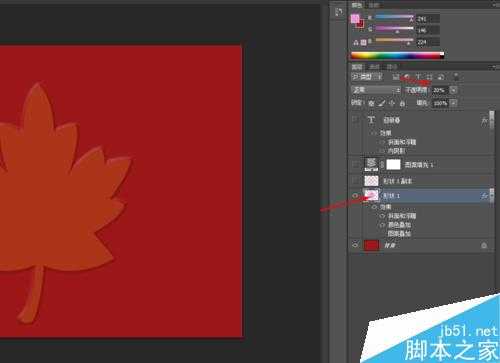Select 内阴影 effect of the text layer
The height and width of the screenshot is (363, 500).
397,151
